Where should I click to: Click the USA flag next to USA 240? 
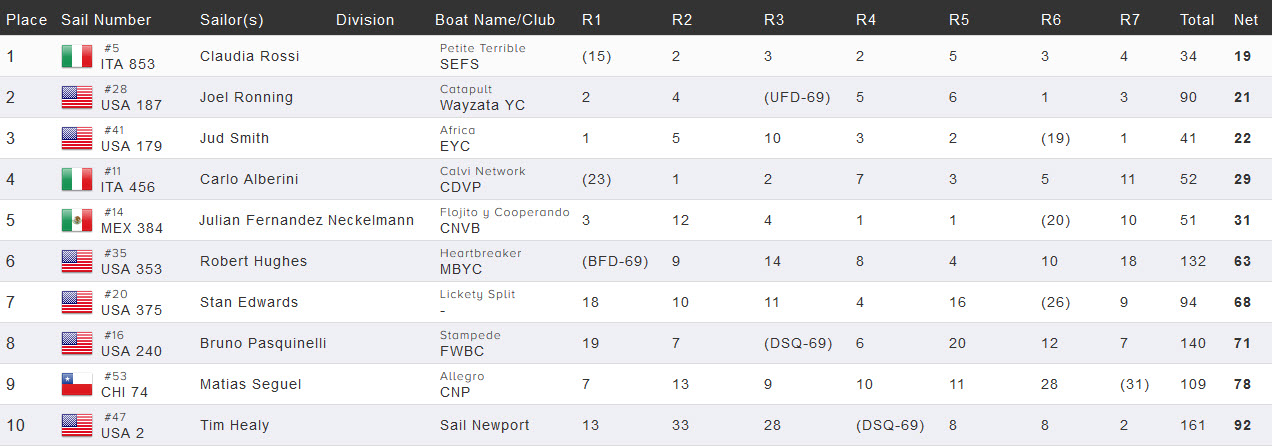point(77,343)
